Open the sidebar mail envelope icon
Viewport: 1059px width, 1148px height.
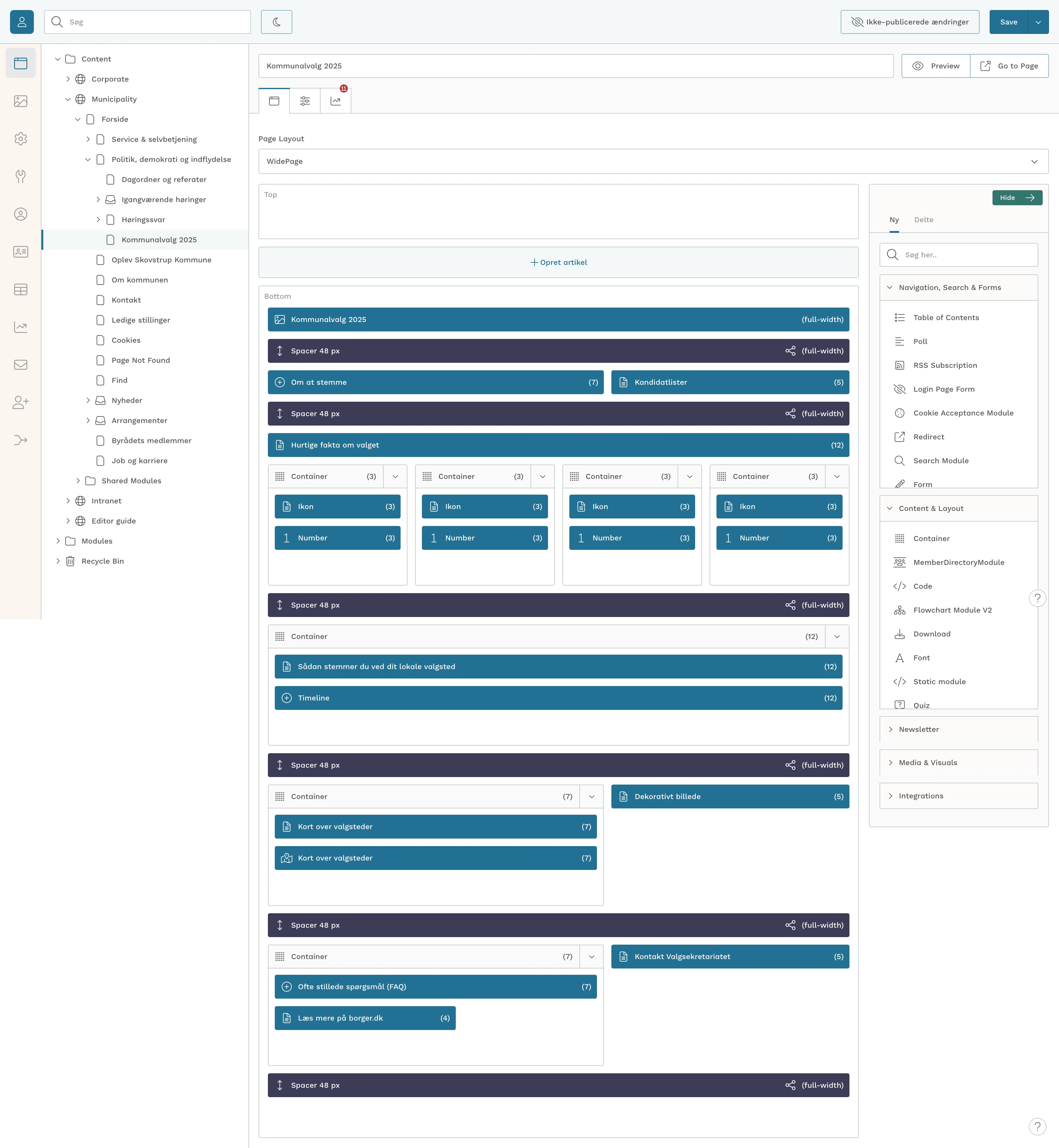(x=21, y=365)
